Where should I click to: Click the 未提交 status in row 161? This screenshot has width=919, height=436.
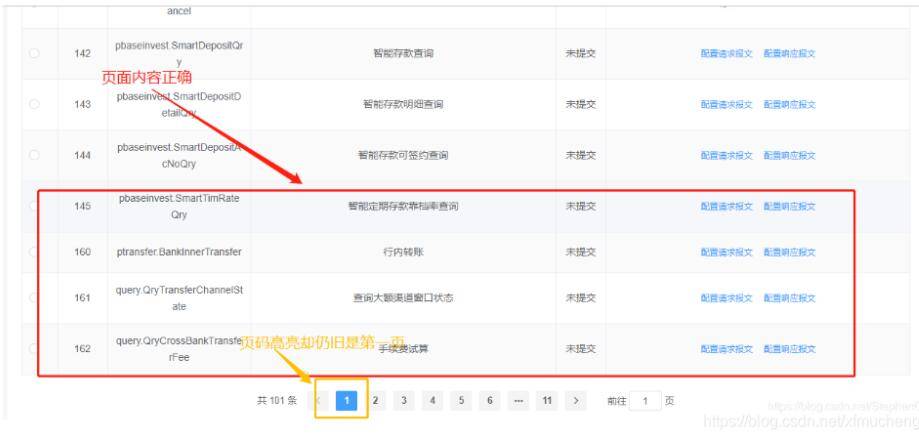tap(581, 298)
